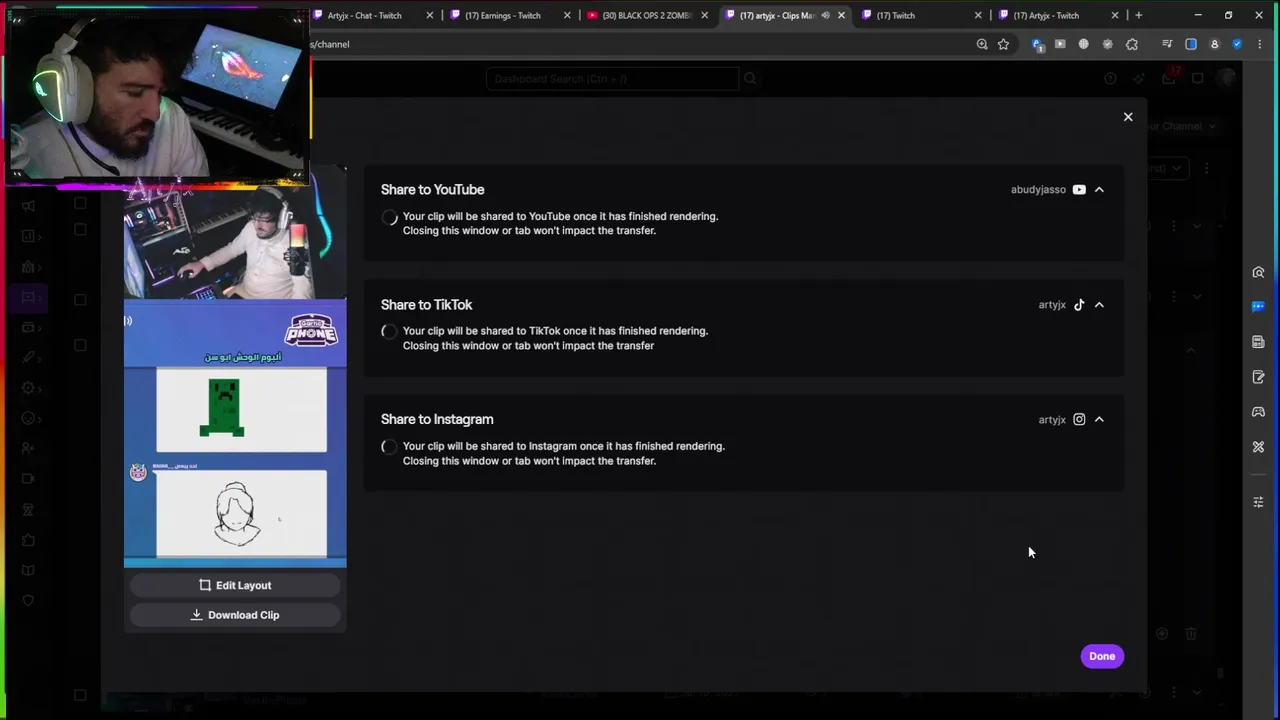Open sidebar settings sliders icon
The height and width of the screenshot is (720, 1280).
(x=1258, y=502)
